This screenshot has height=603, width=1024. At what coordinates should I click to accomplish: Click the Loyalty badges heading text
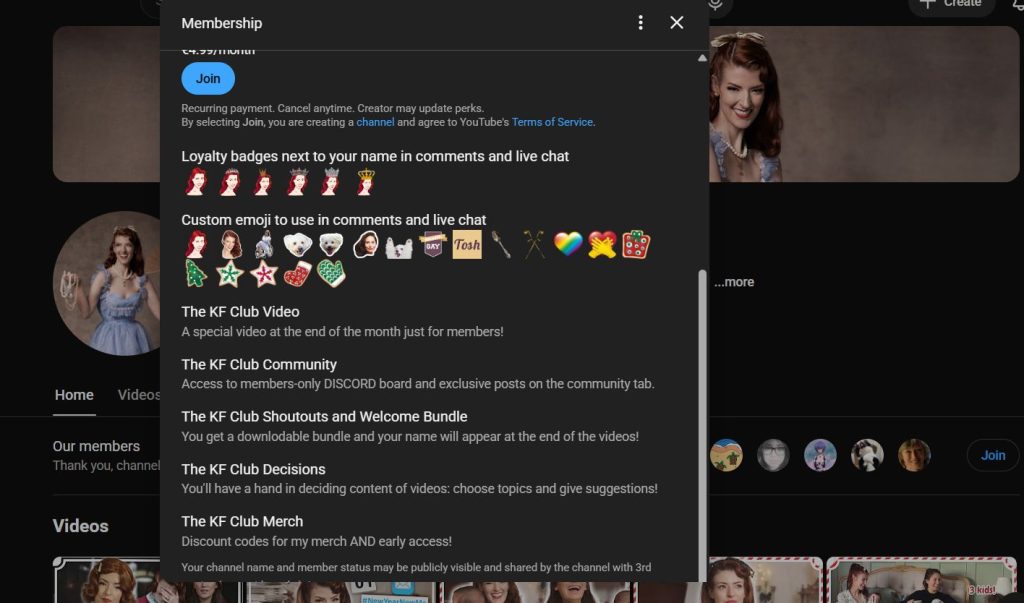click(x=375, y=156)
